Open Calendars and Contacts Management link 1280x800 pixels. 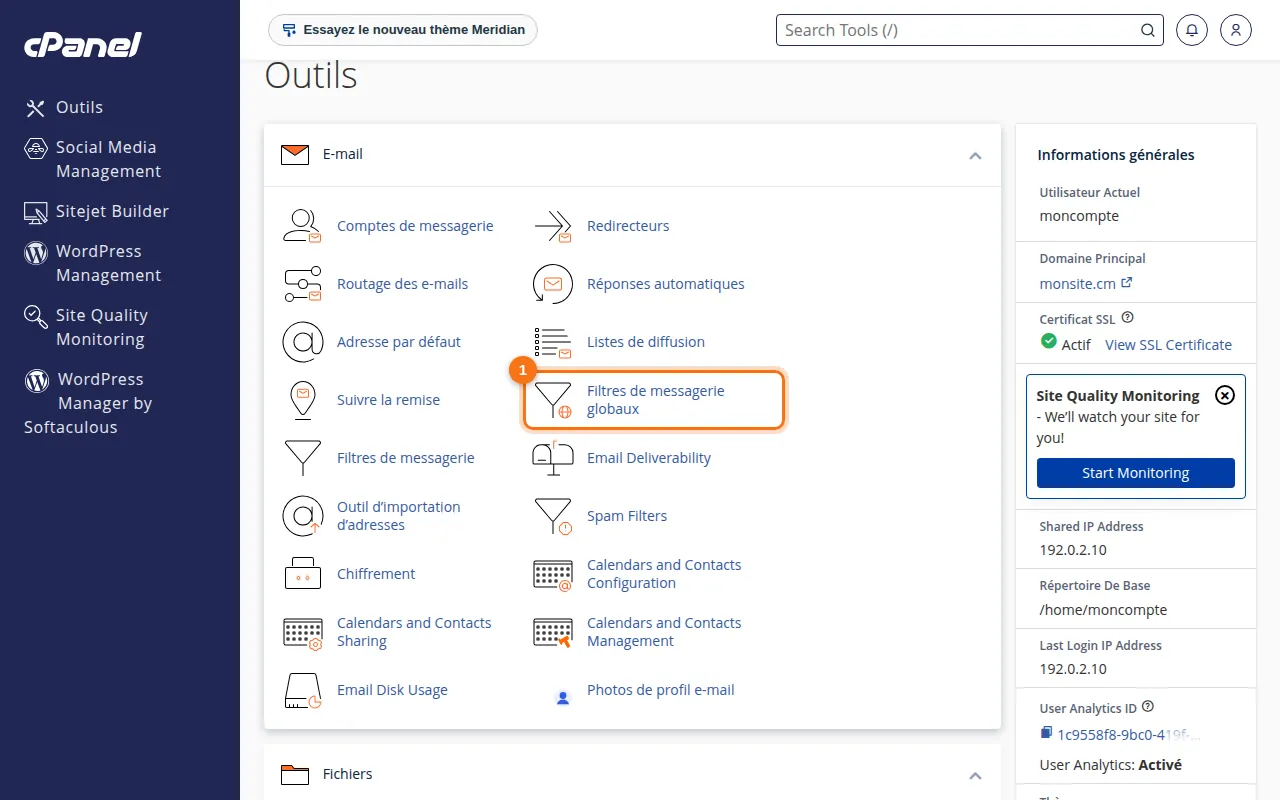click(664, 632)
